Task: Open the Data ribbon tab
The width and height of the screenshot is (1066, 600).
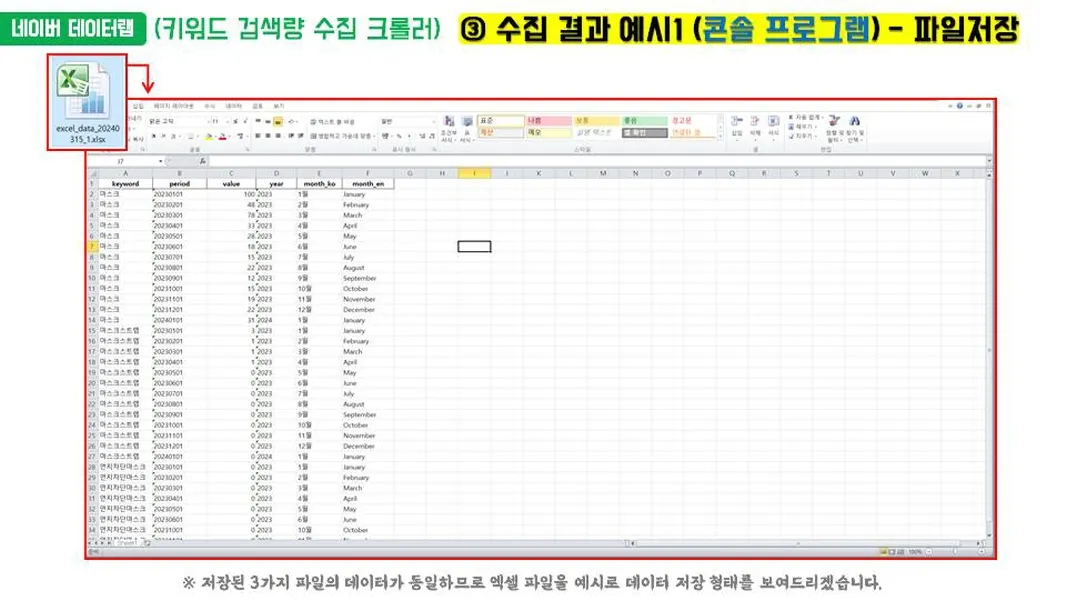Action: pos(233,106)
